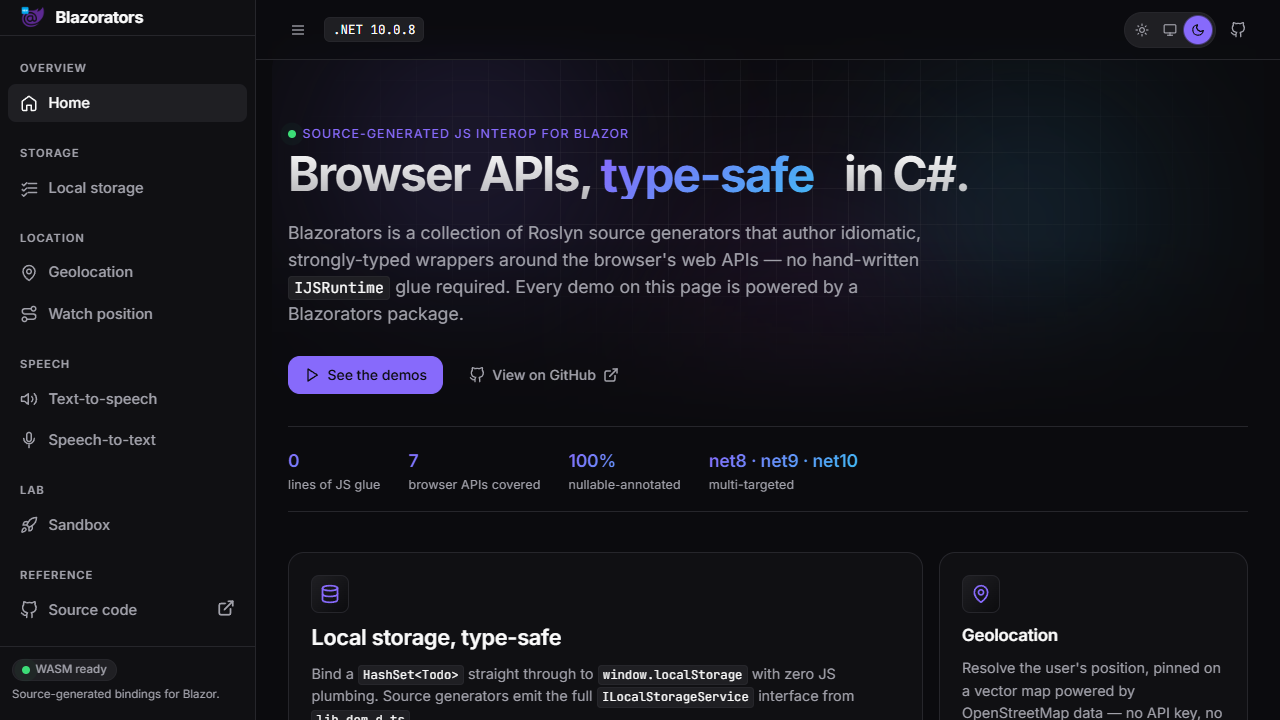Click Text-to-speech speaker icon
This screenshot has width=1280, height=720.
point(29,399)
